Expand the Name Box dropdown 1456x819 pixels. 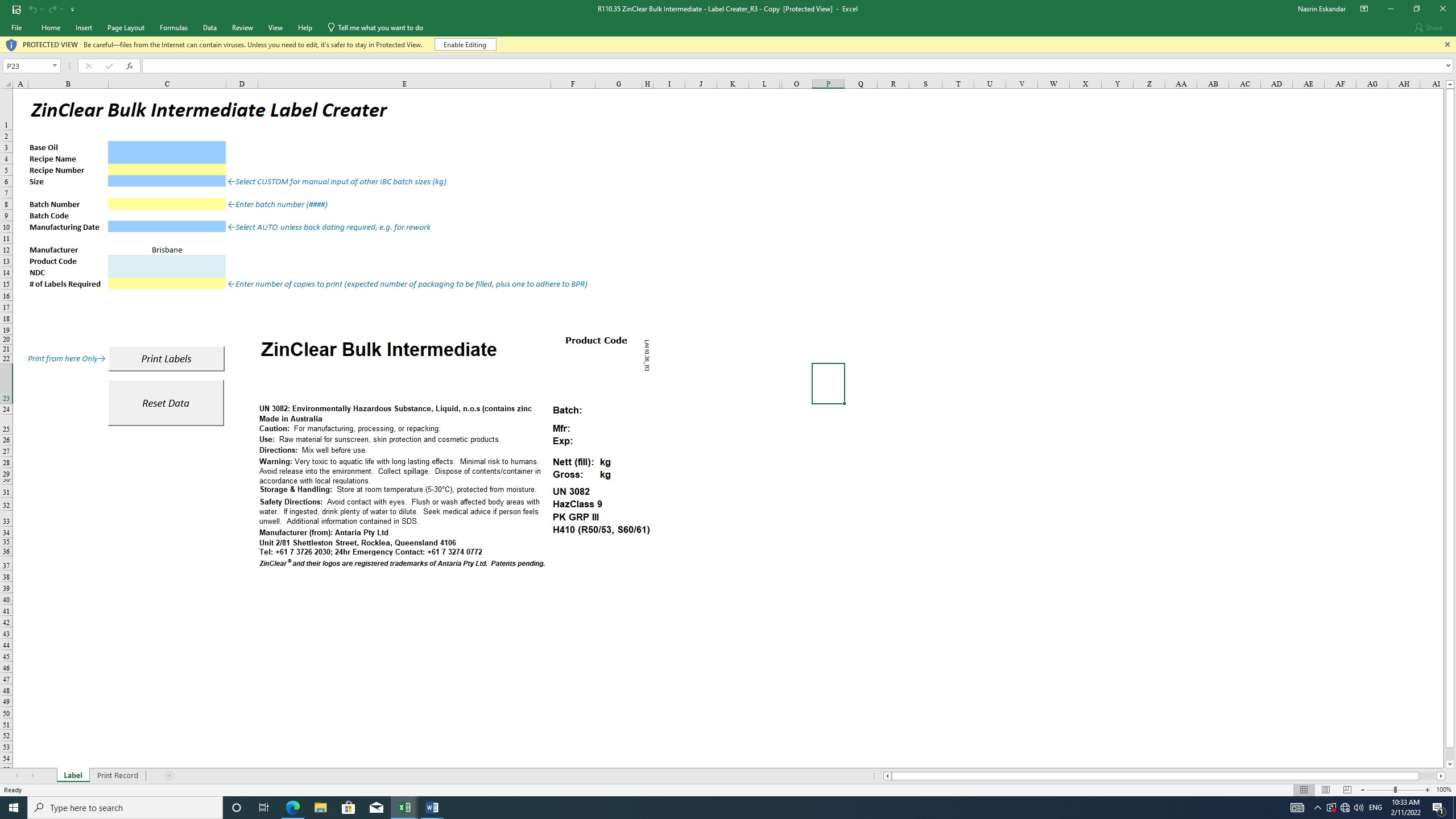[55, 66]
